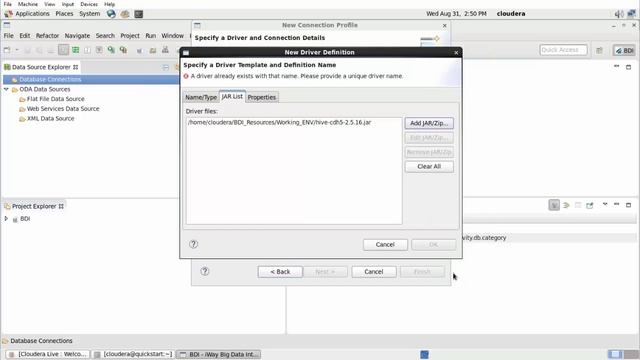
Task: Minimize the bottom right panel
Action: [x=617, y=204]
